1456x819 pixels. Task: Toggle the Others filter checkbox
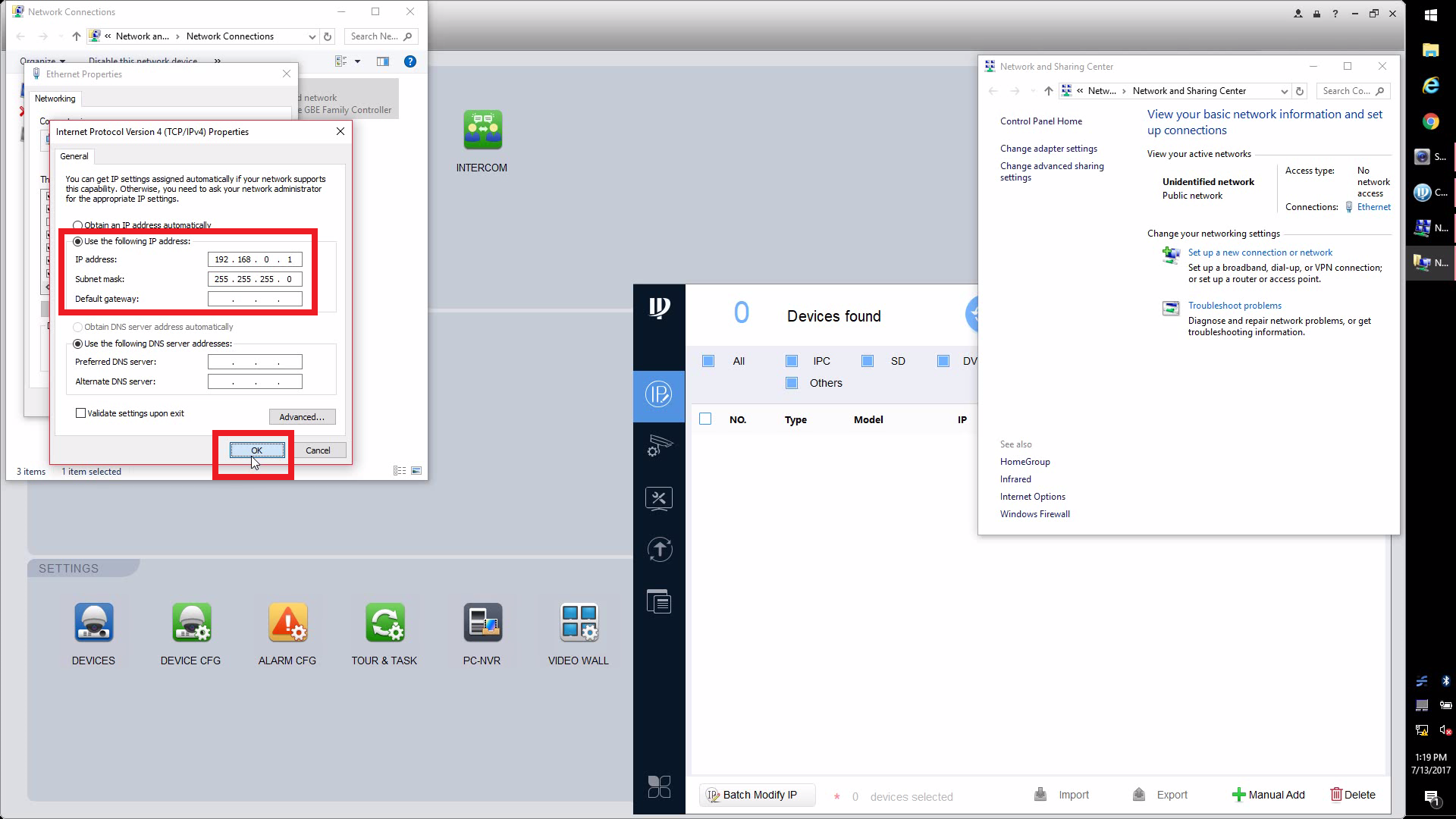click(792, 383)
